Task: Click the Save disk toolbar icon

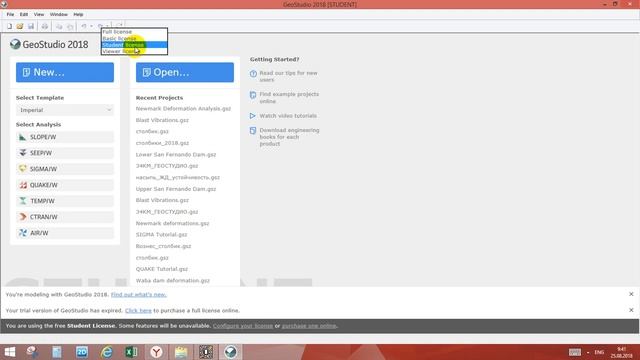Action: click(x=31, y=26)
